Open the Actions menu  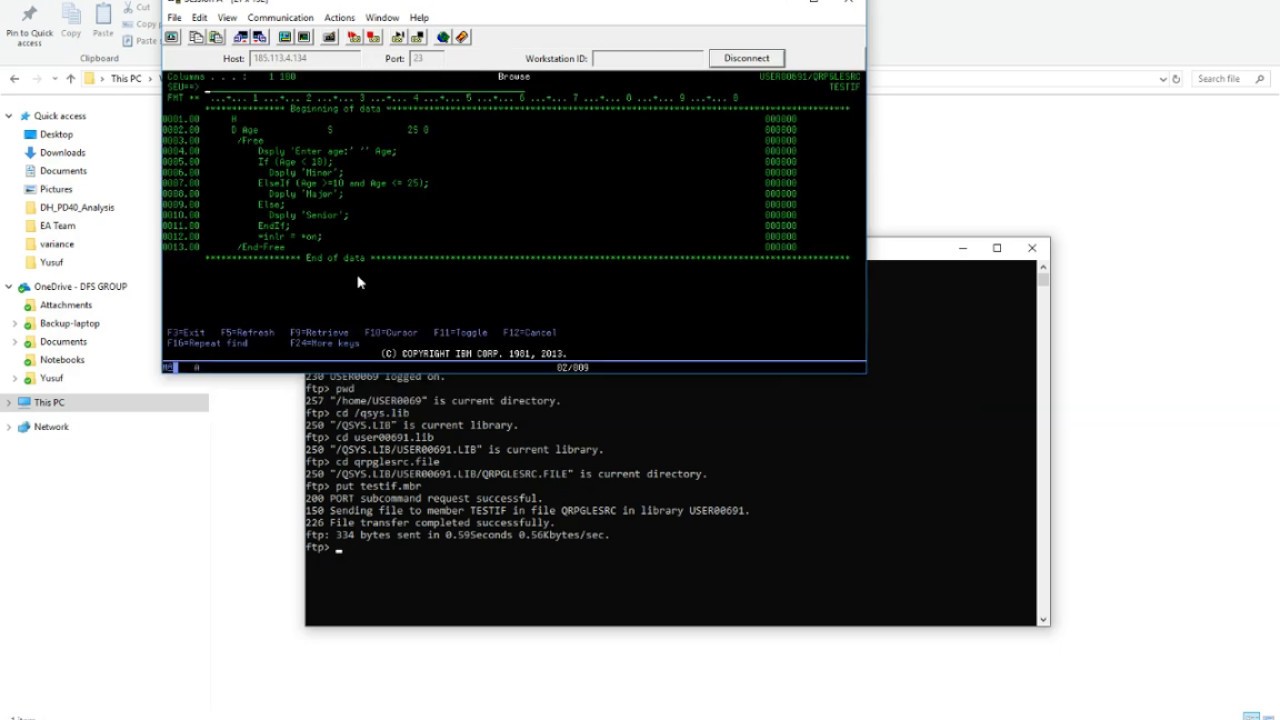pyautogui.click(x=339, y=17)
